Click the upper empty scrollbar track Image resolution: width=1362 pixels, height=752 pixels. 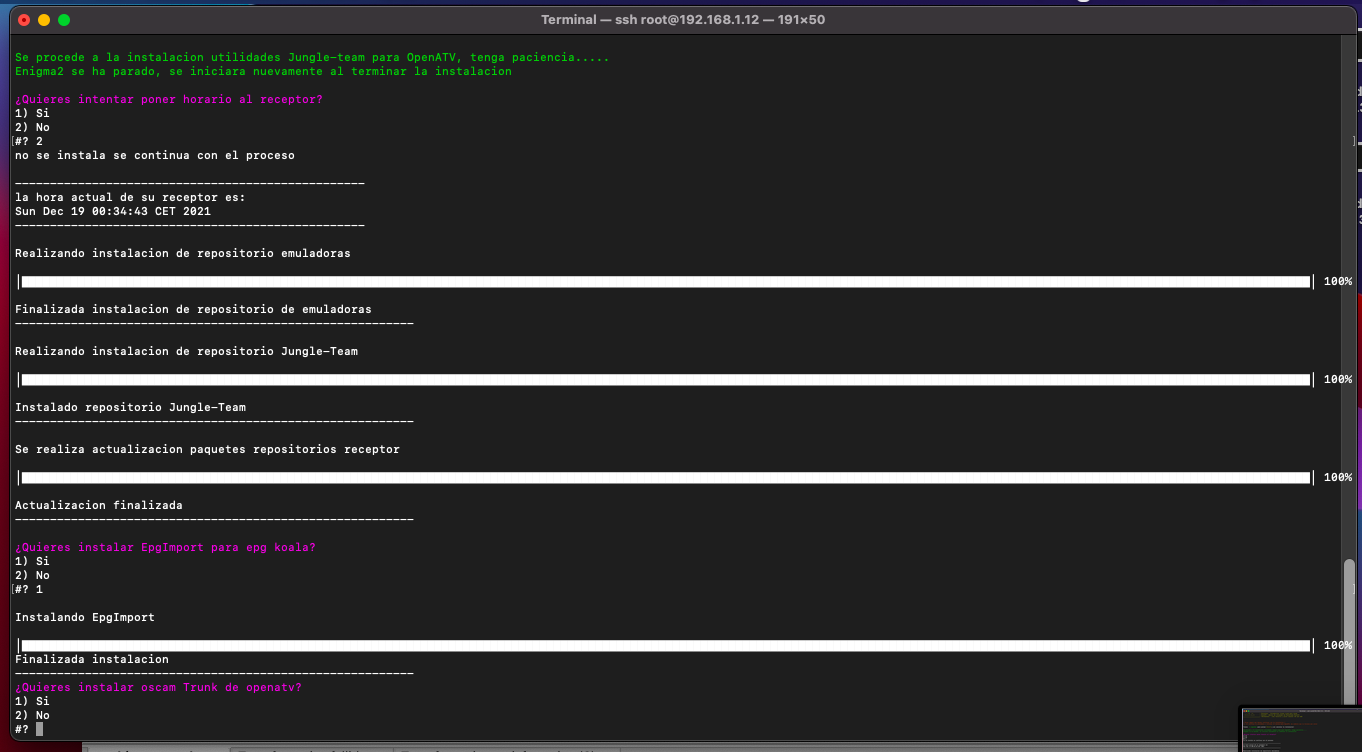tap(1349, 300)
